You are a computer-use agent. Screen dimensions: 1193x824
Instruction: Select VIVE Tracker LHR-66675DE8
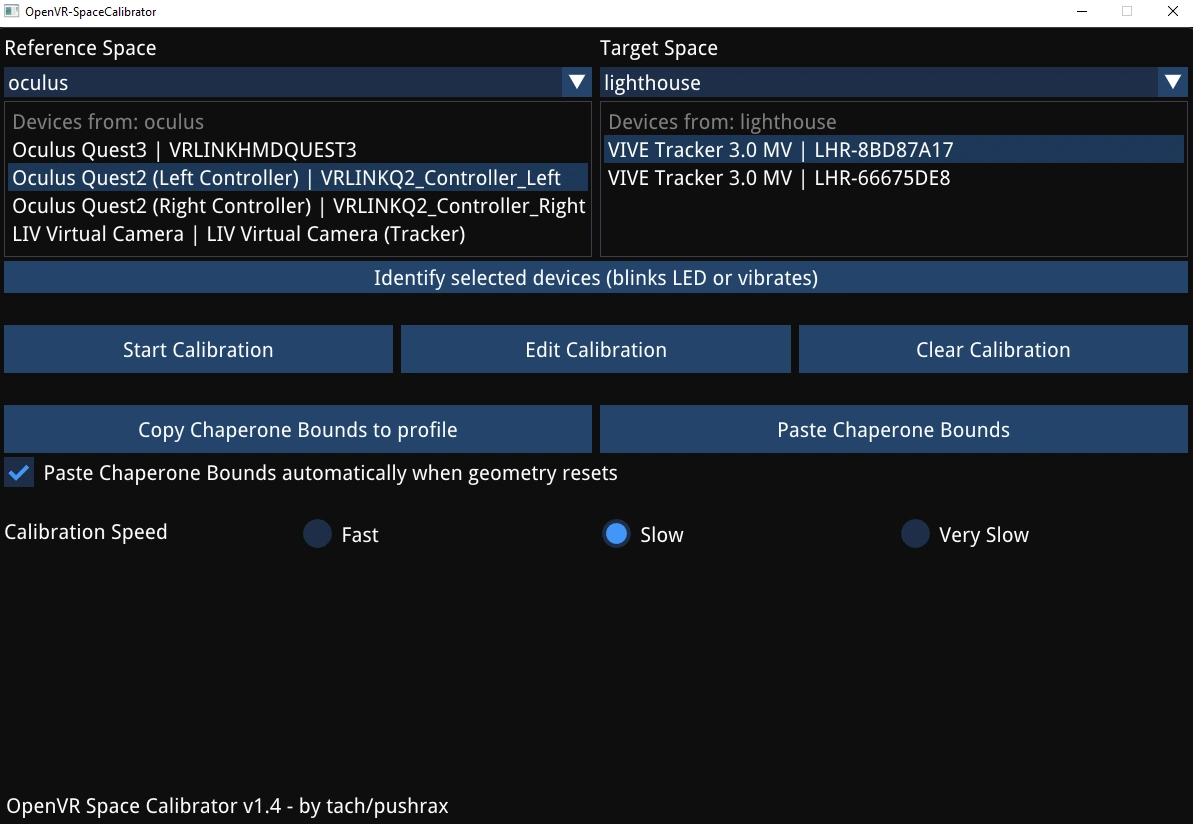pos(893,178)
